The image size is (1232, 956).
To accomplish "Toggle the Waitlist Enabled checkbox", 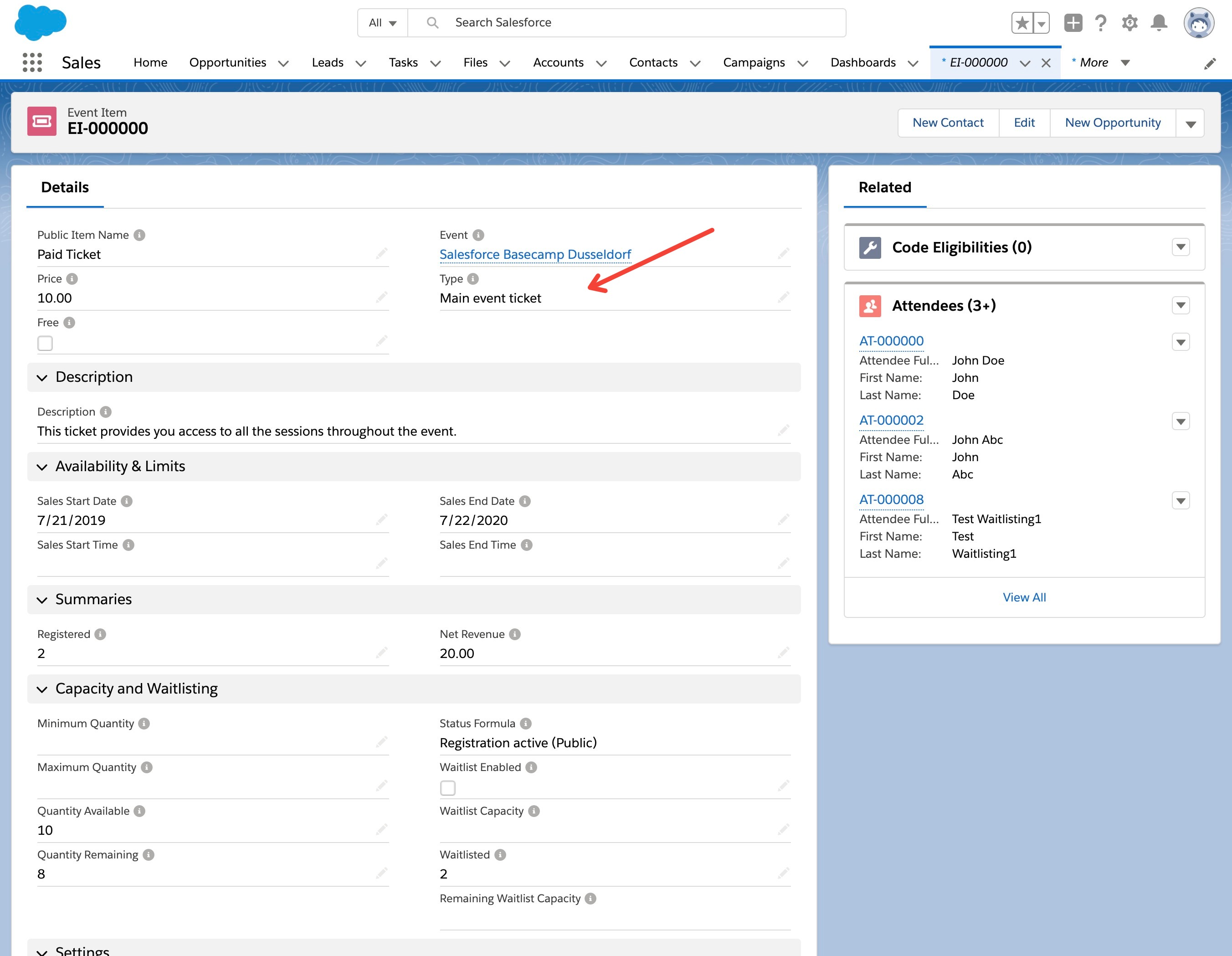I will pos(448,788).
